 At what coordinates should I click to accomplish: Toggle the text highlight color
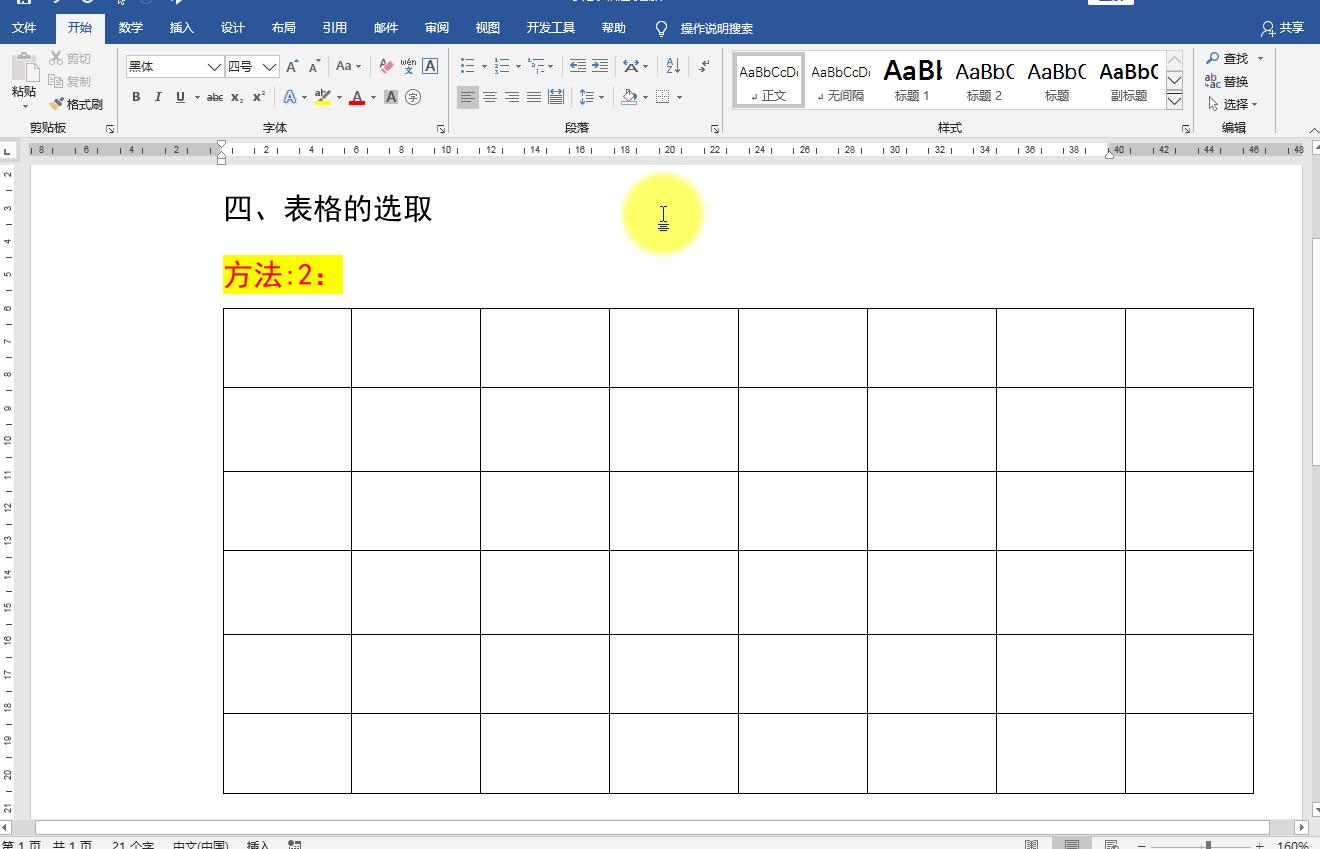click(322, 97)
